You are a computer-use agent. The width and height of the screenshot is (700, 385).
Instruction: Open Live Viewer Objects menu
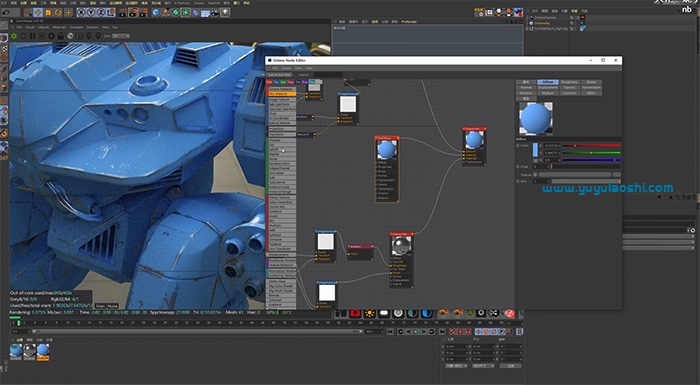tap(43, 27)
